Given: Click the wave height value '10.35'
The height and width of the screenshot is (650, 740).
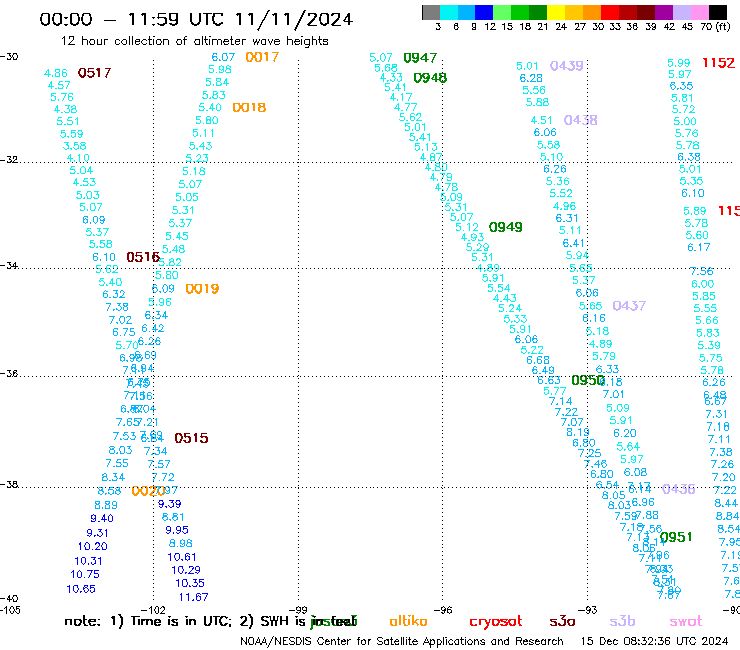Looking at the screenshot, I should click(190, 583).
